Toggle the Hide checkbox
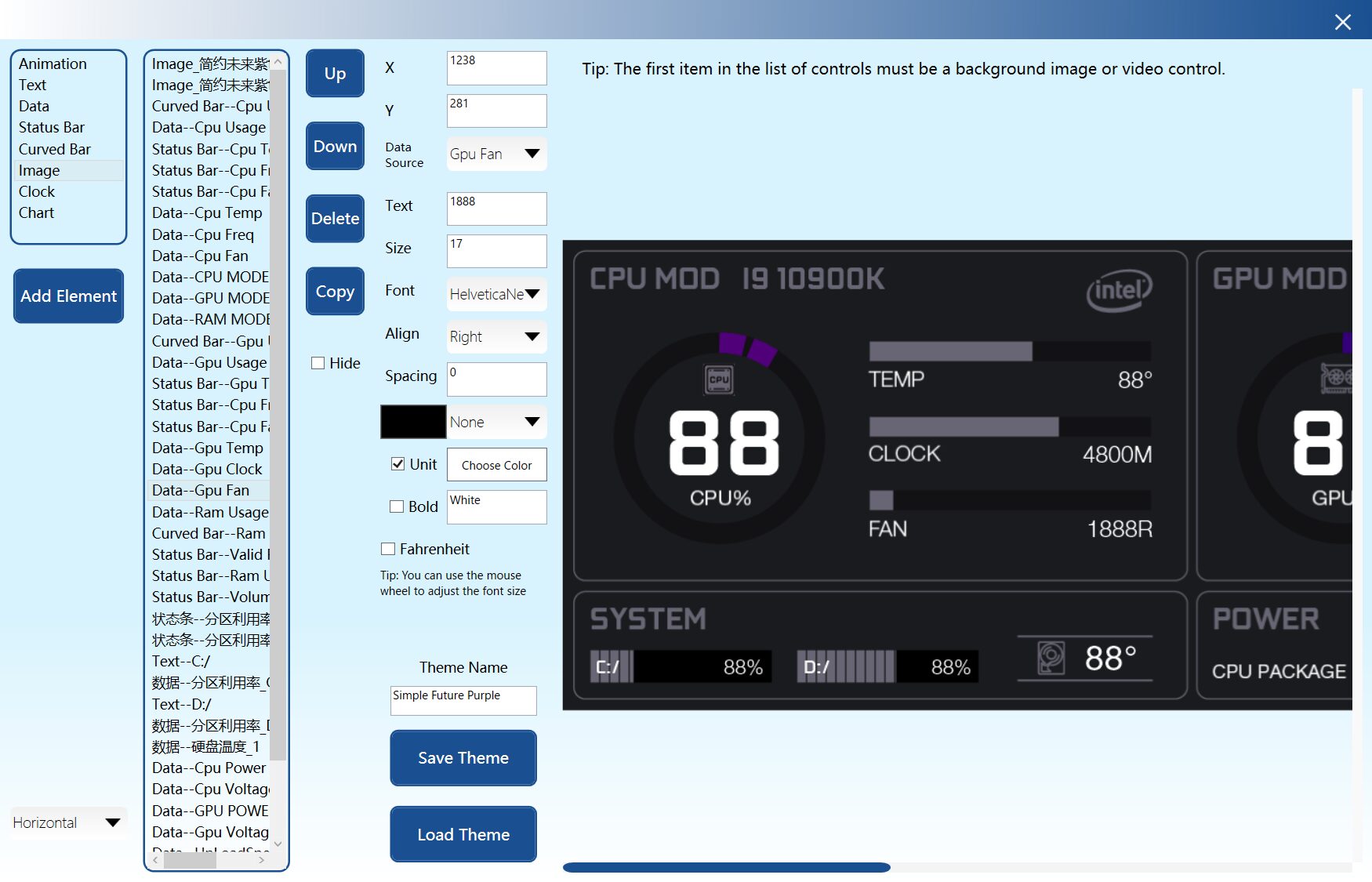The height and width of the screenshot is (882, 1372). click(x=318, y=363)
